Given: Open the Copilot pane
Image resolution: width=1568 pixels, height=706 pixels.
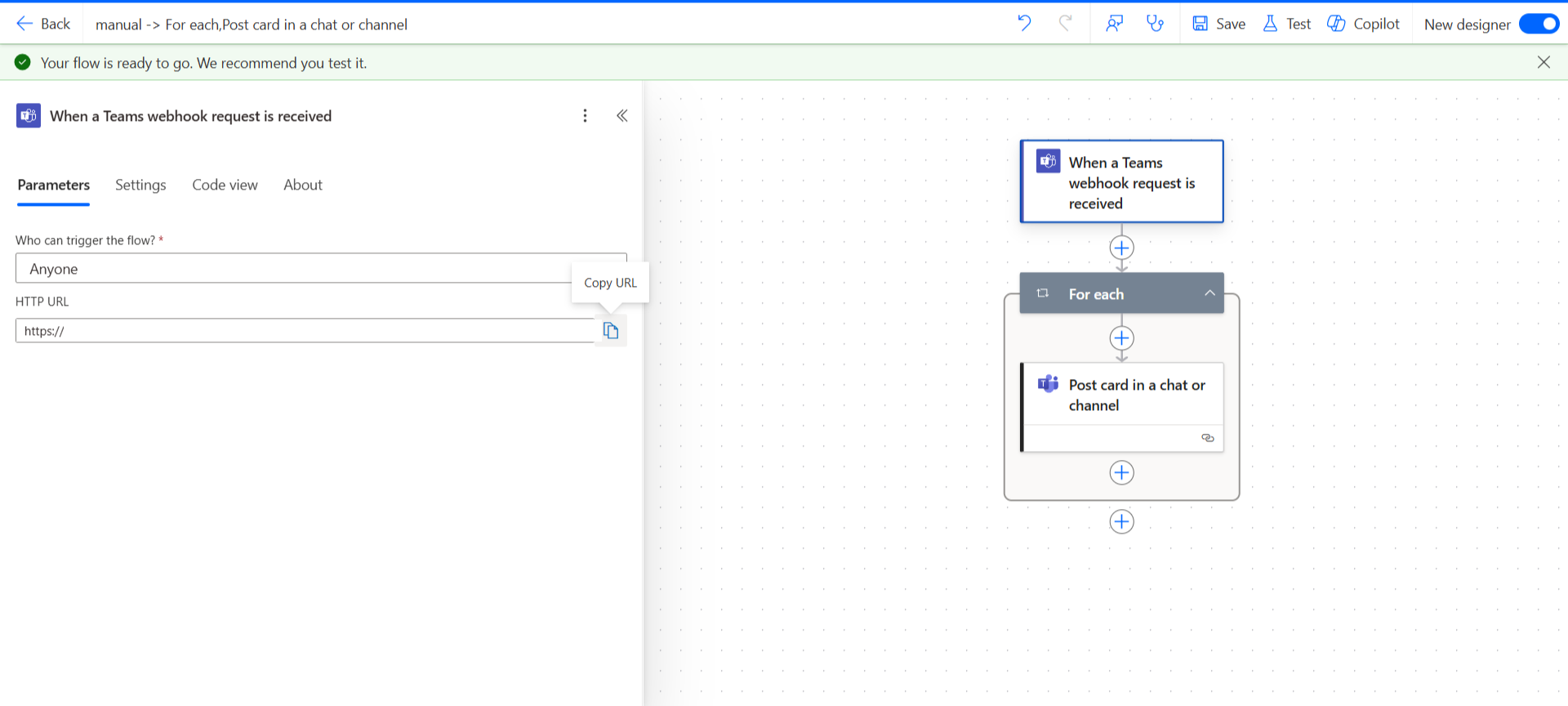Looking at the screenshot, I should point(1363,24).
